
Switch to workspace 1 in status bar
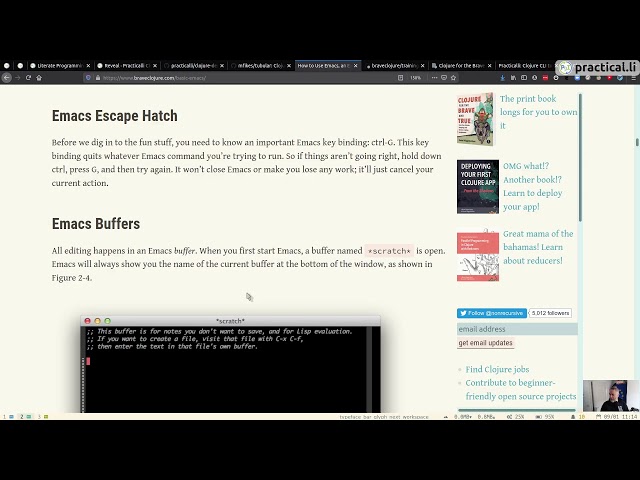pyautogui.click(x=8, y=417)
